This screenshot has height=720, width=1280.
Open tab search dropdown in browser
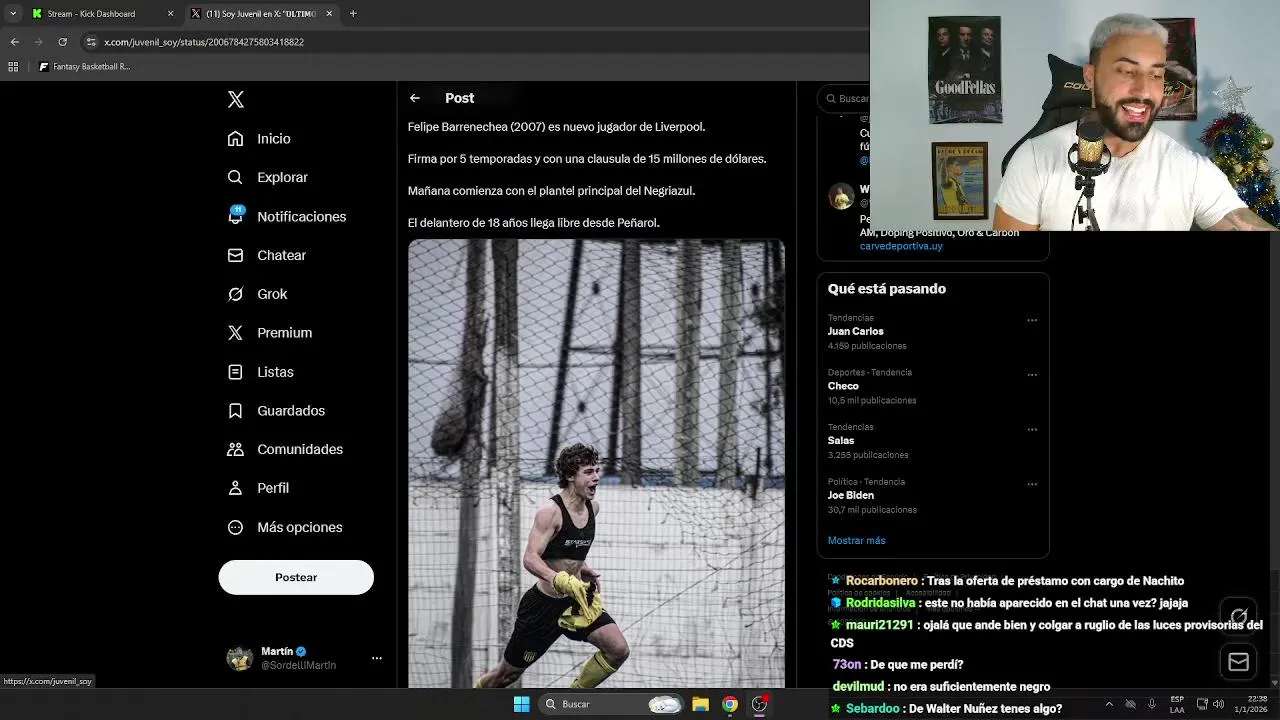[x=12, y=14]
